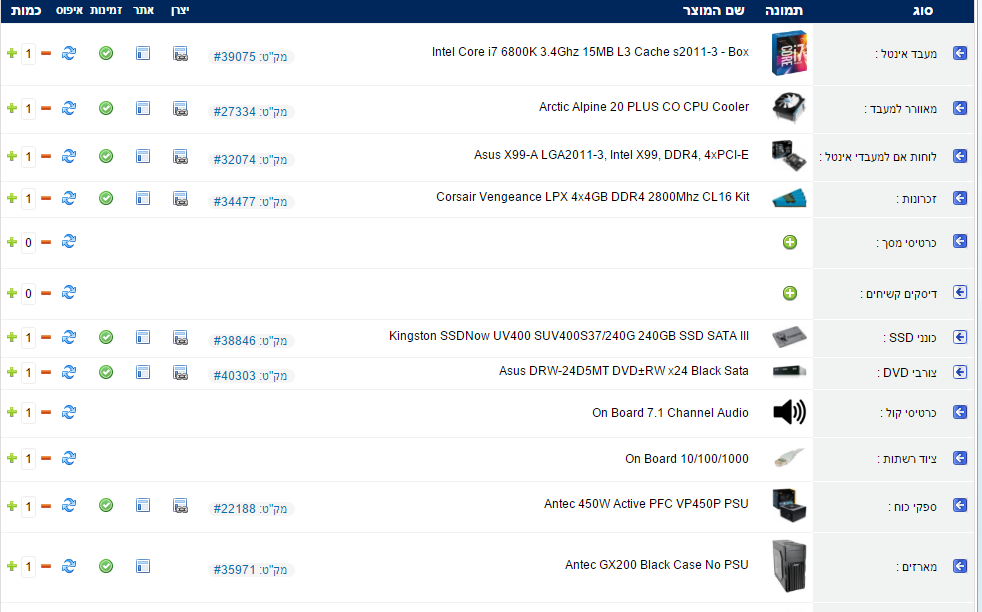Image resolution: width=982 pixels, height=612 pixels.
Task: Reset the Arctic Alpine 20 cooler row
Action: click(x=69, y=108)
